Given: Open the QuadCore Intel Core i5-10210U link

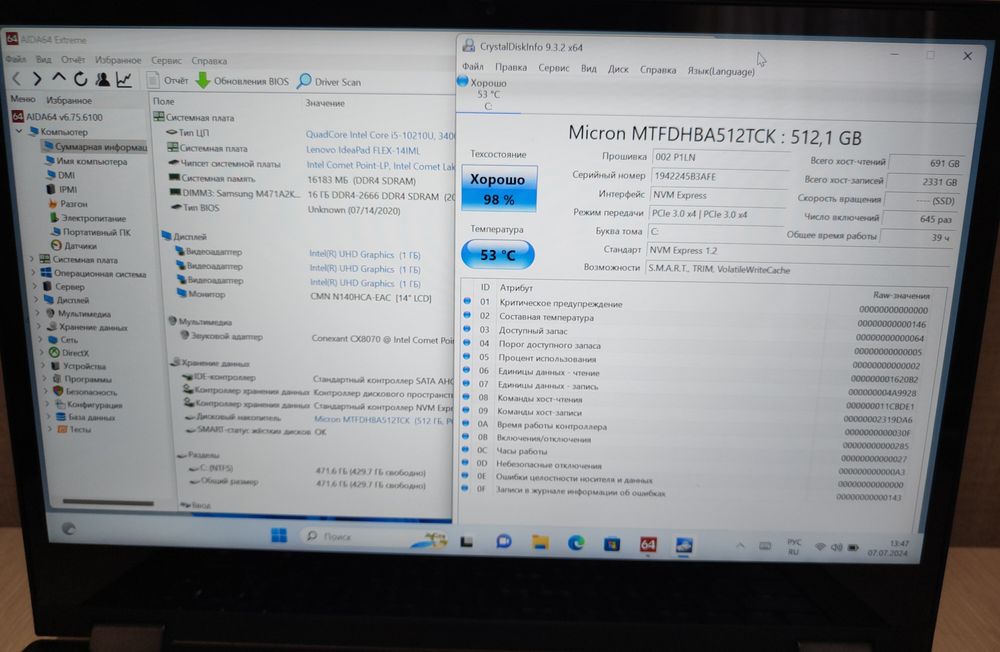Looking at the screenshot, I should click(x=380, y=135).
